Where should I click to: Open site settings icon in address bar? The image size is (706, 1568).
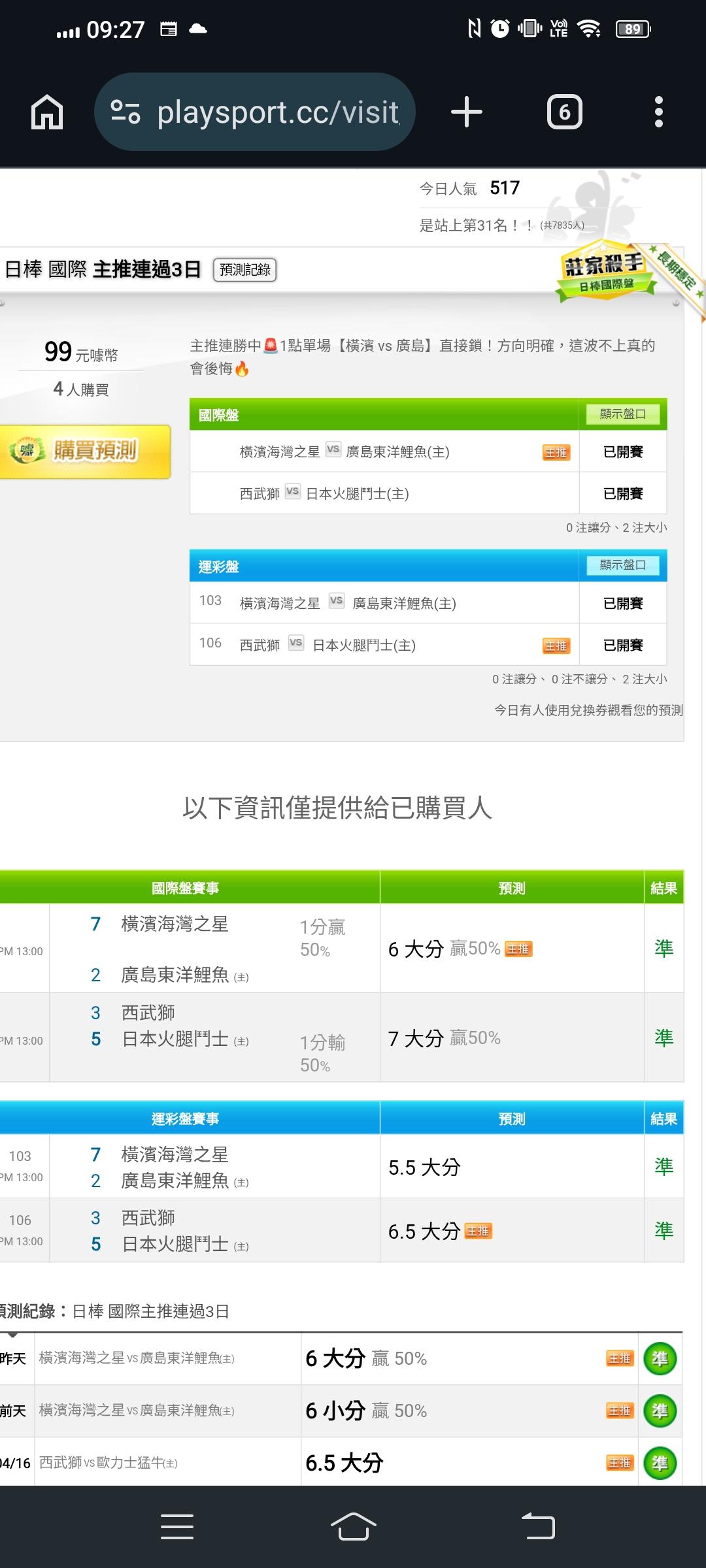[125, 112]
